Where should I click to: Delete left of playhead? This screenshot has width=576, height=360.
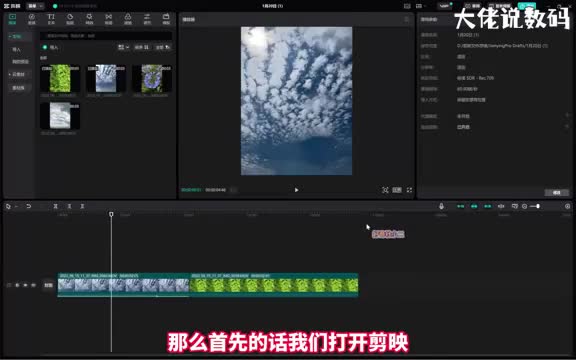69,206
